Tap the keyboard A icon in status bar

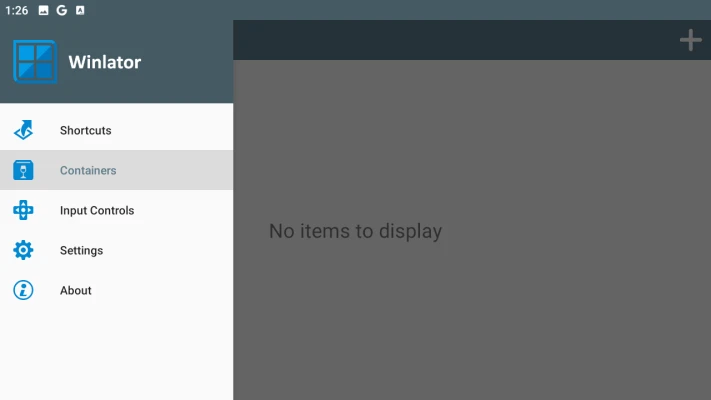[80, 10]
